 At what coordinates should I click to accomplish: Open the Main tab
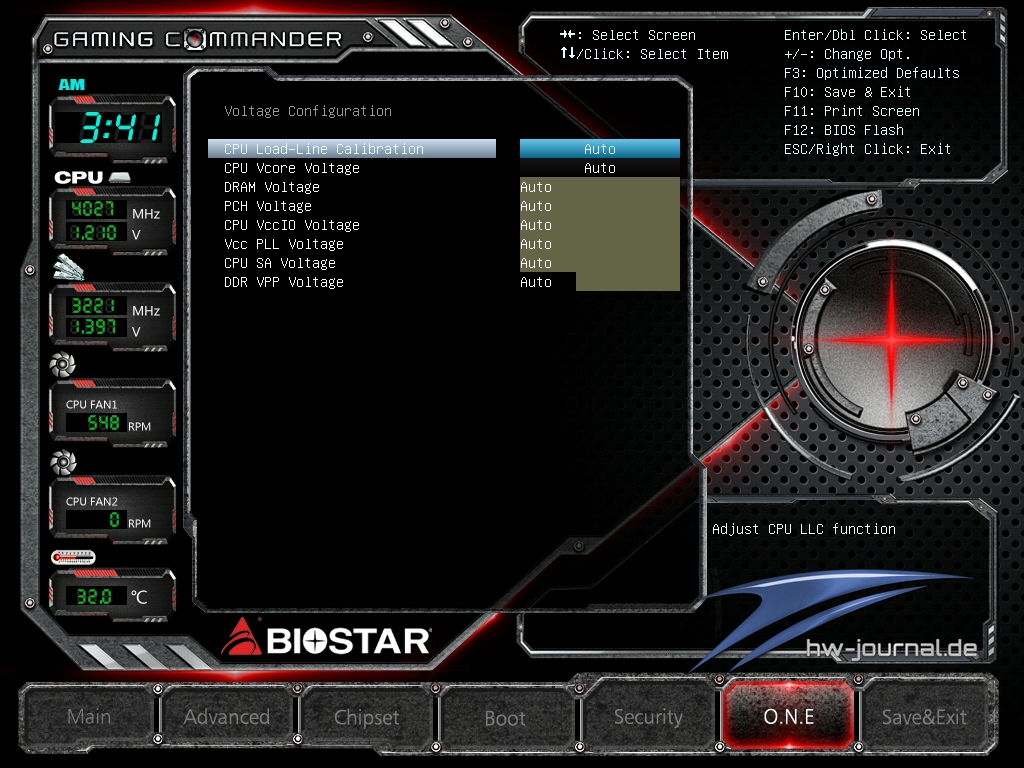point(89,716)
